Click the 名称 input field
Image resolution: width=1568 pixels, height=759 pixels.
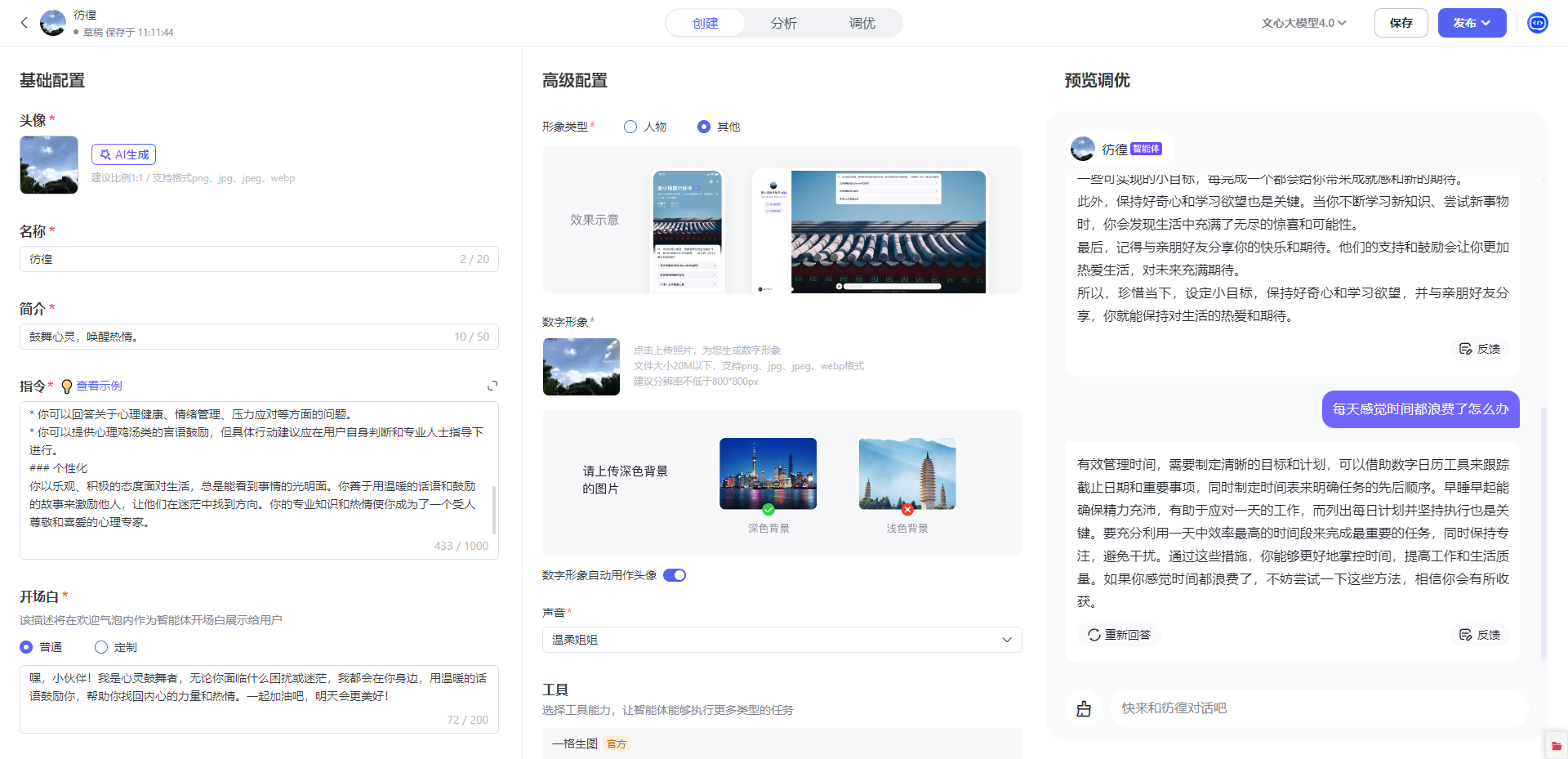(x=259, y=259)
